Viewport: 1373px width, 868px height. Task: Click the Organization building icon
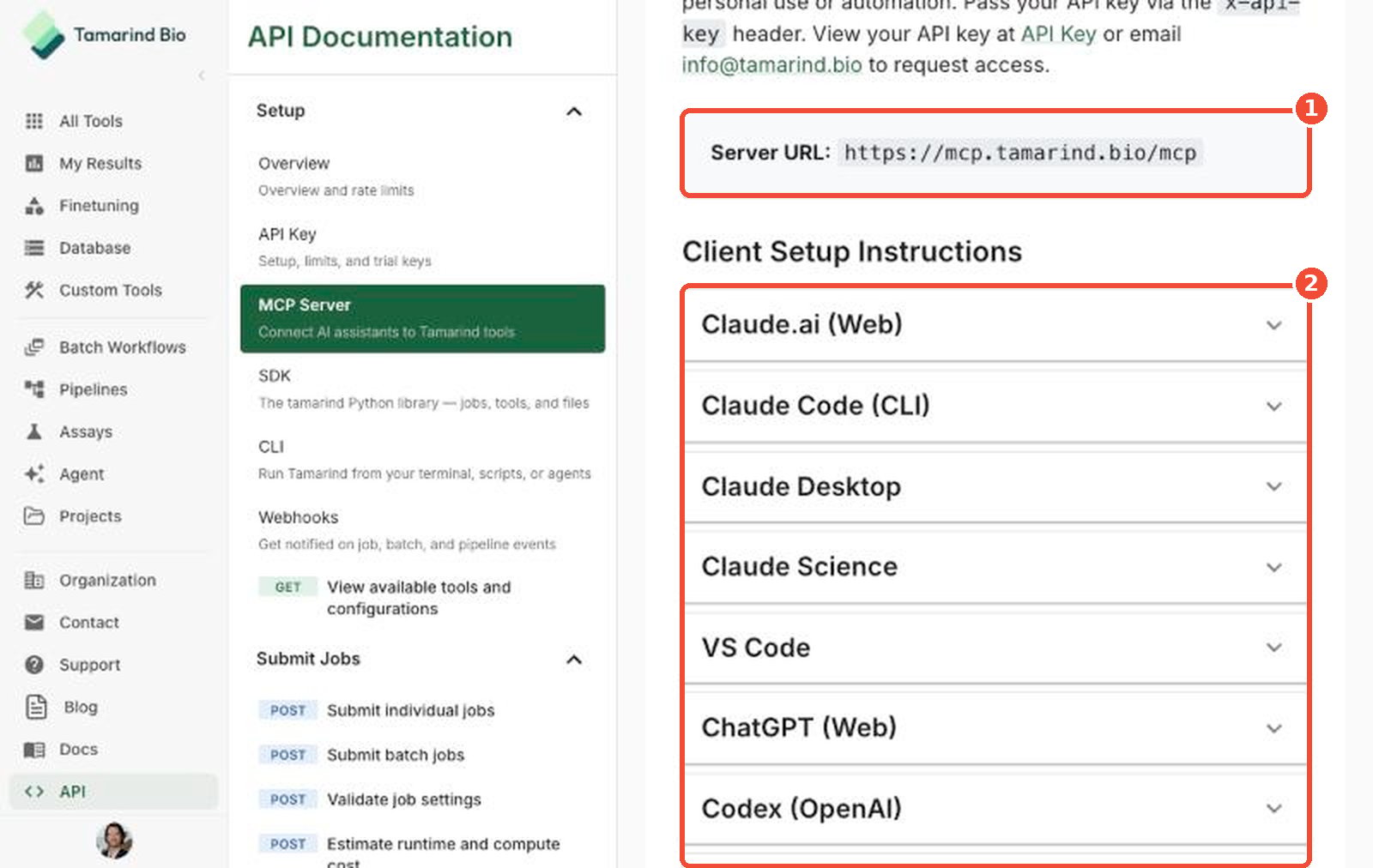34,581
